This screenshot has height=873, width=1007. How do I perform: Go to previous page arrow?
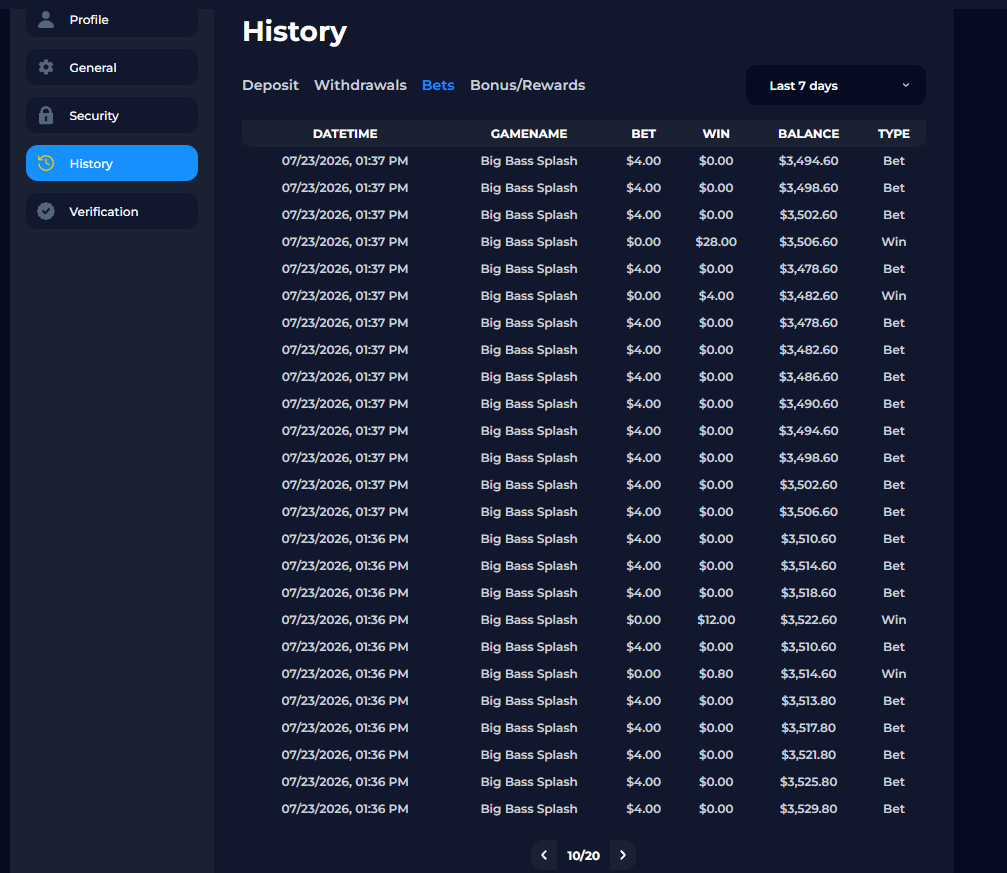pos(544,855)
